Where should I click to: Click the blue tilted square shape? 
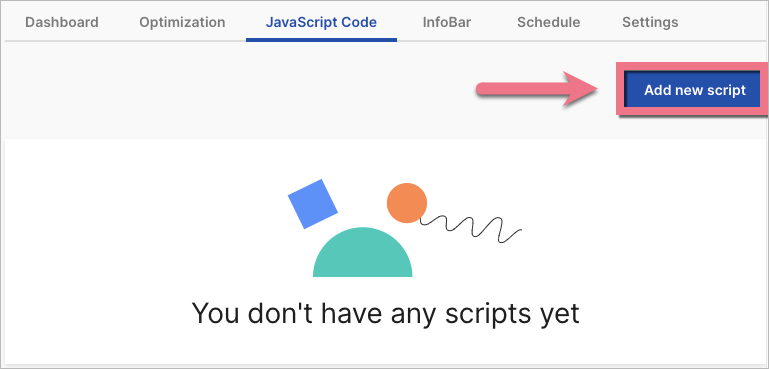tap(313, 204)
